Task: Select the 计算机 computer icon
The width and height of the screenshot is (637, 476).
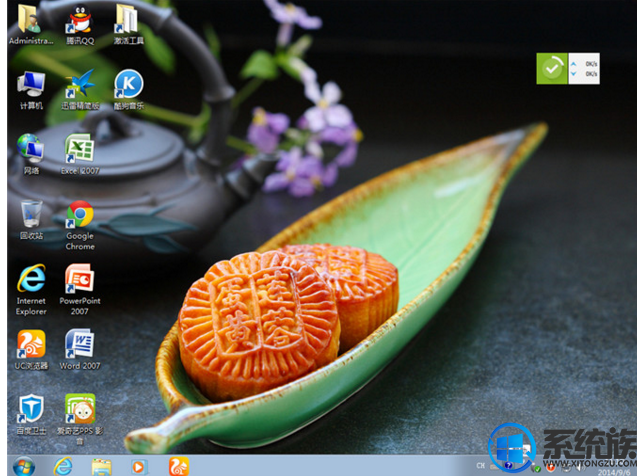Action: (31, 90)
